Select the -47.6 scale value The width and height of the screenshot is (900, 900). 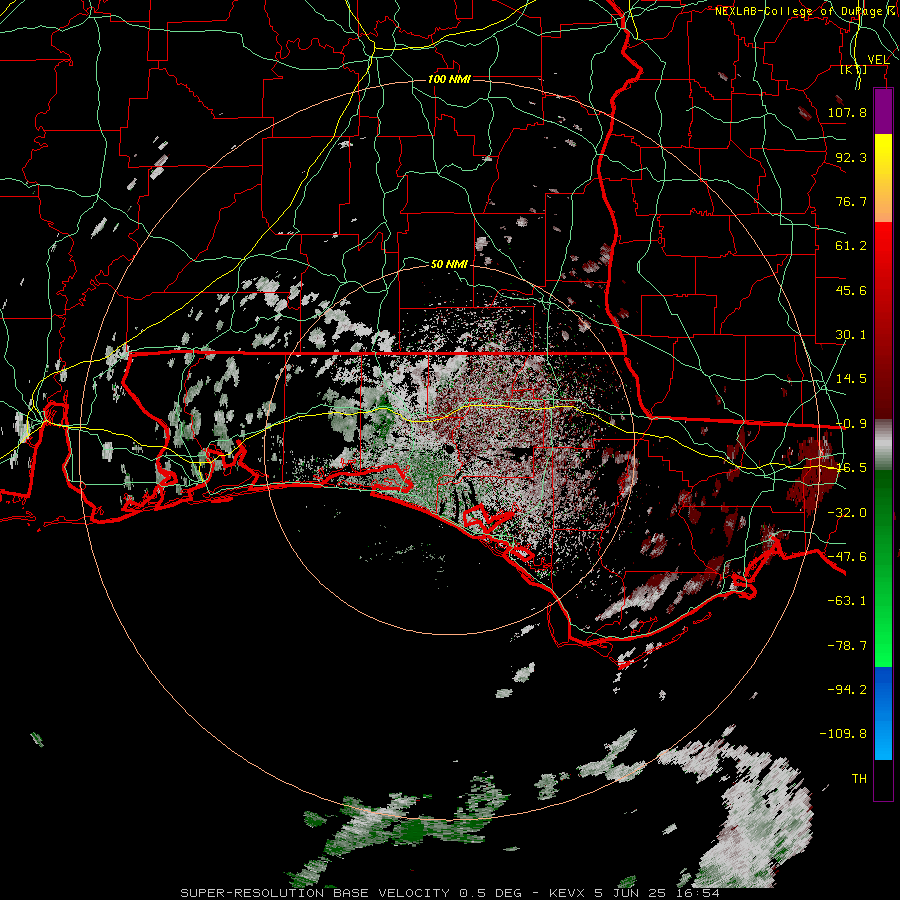click(x=847, y=557)
